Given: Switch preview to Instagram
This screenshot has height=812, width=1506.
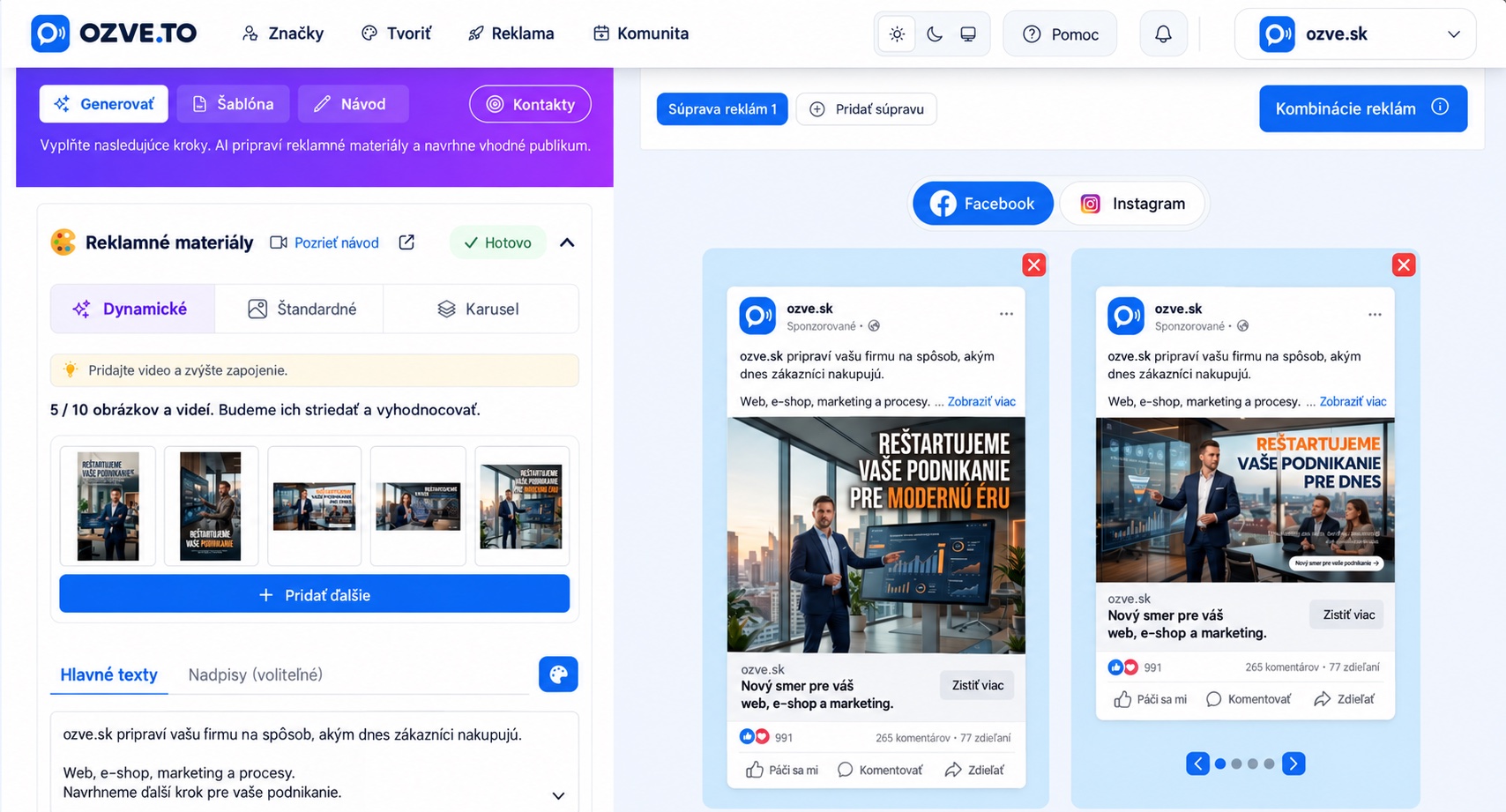Looking at the screenshot, I should pyautogui.click(x=1133, y=204).
